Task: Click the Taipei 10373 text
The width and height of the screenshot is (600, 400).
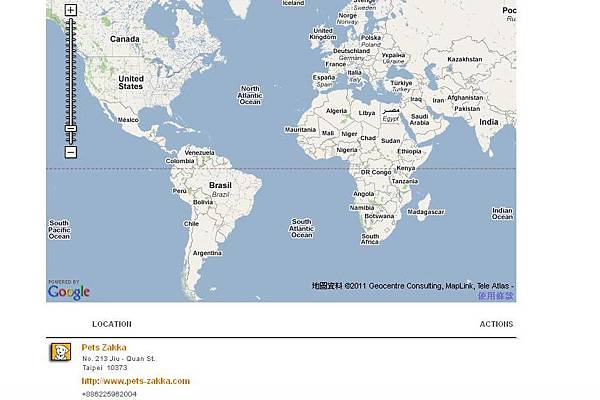Action: pos(104,368)
